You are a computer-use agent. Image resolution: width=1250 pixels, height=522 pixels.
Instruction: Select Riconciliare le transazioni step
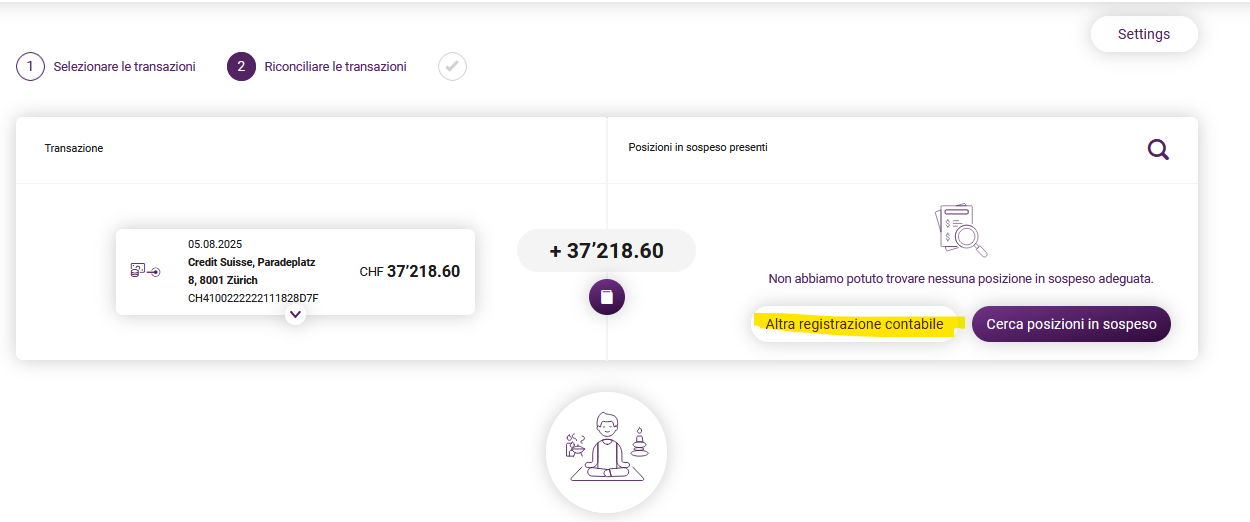(335, 67)
